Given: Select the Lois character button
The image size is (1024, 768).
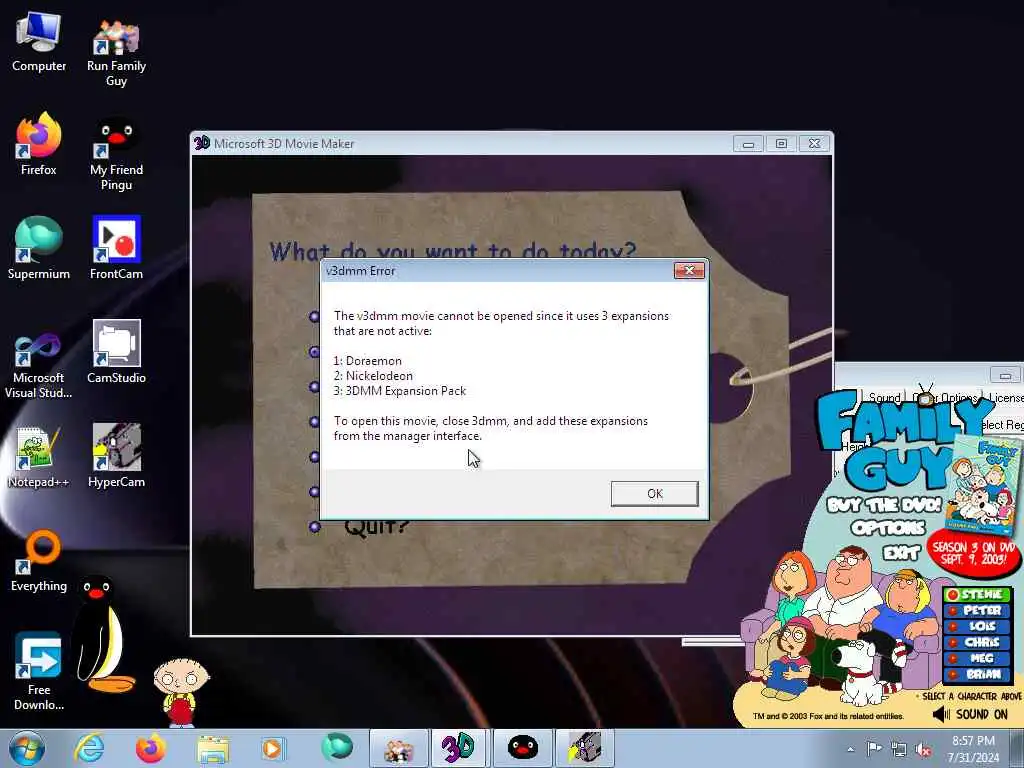Looking at the screenshot, I should click(977, 626).
